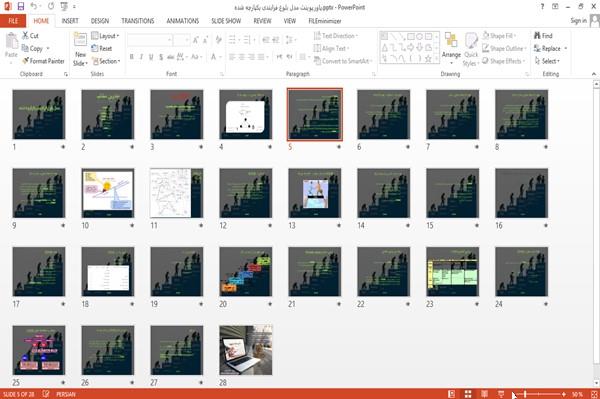Click the Reset button in Slides group

point(102,48)
